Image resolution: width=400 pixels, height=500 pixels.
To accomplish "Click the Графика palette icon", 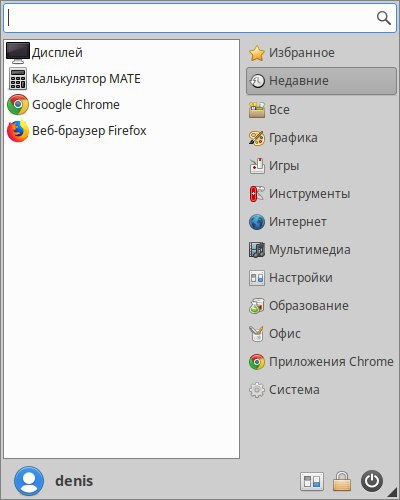I will click(x=257, y=138).
